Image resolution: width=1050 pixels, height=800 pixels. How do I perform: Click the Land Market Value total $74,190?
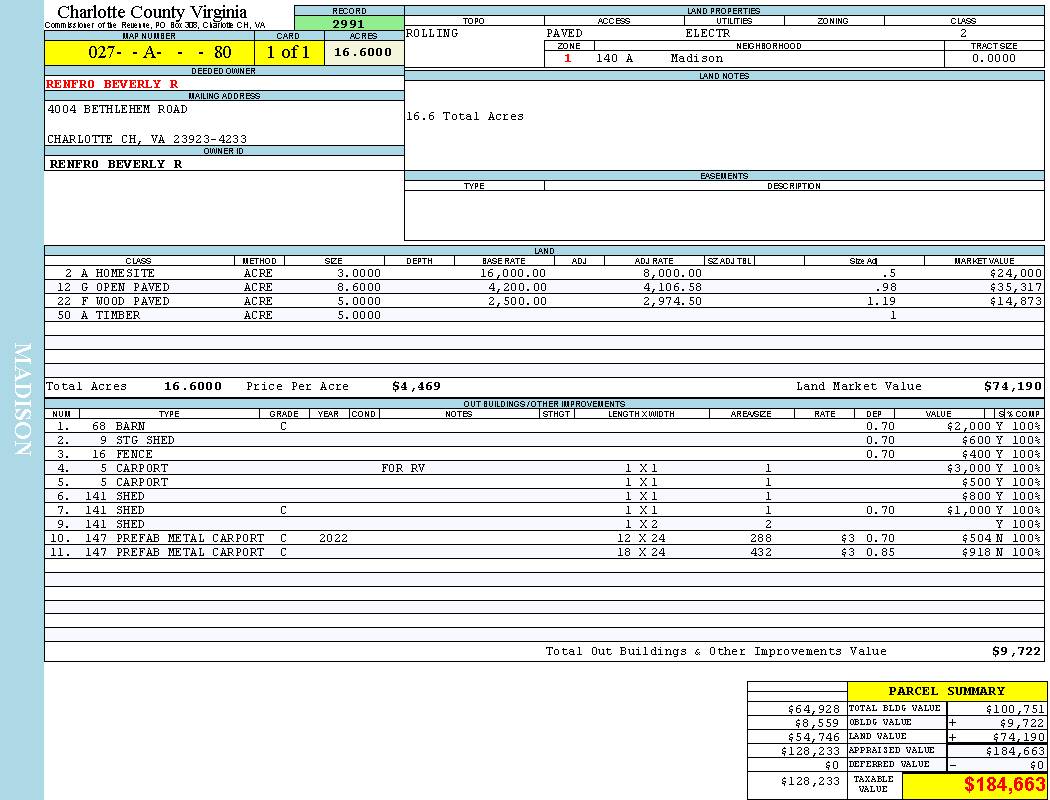click(1012, 386)
